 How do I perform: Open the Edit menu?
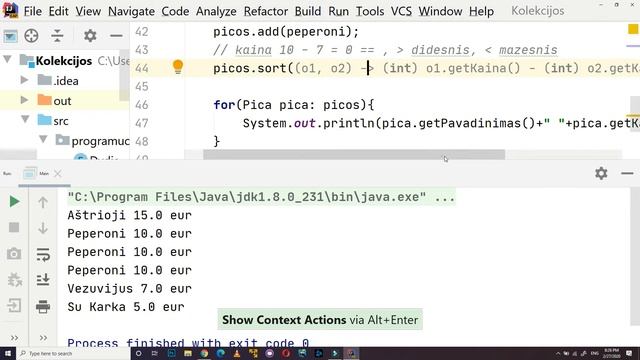(58, 11)
